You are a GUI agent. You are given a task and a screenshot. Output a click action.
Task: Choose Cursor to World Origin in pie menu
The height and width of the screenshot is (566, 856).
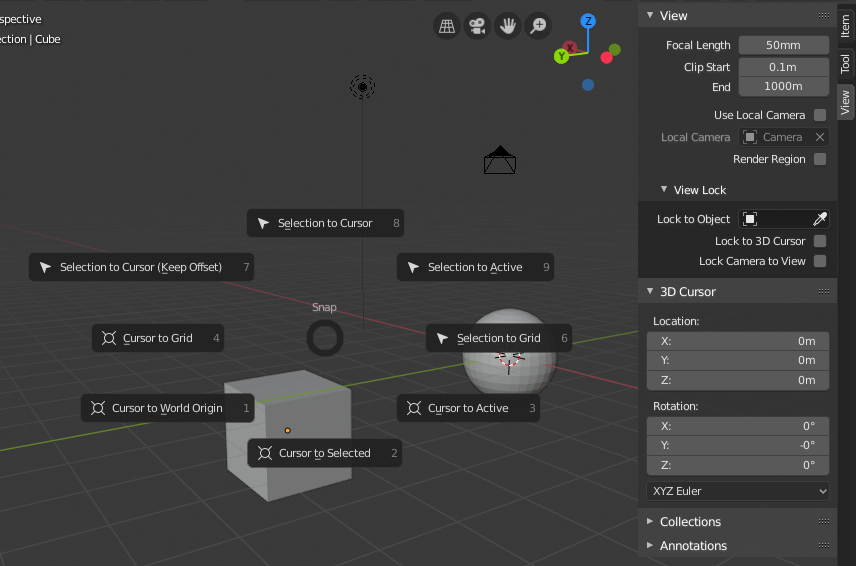(x=166, y=408)
